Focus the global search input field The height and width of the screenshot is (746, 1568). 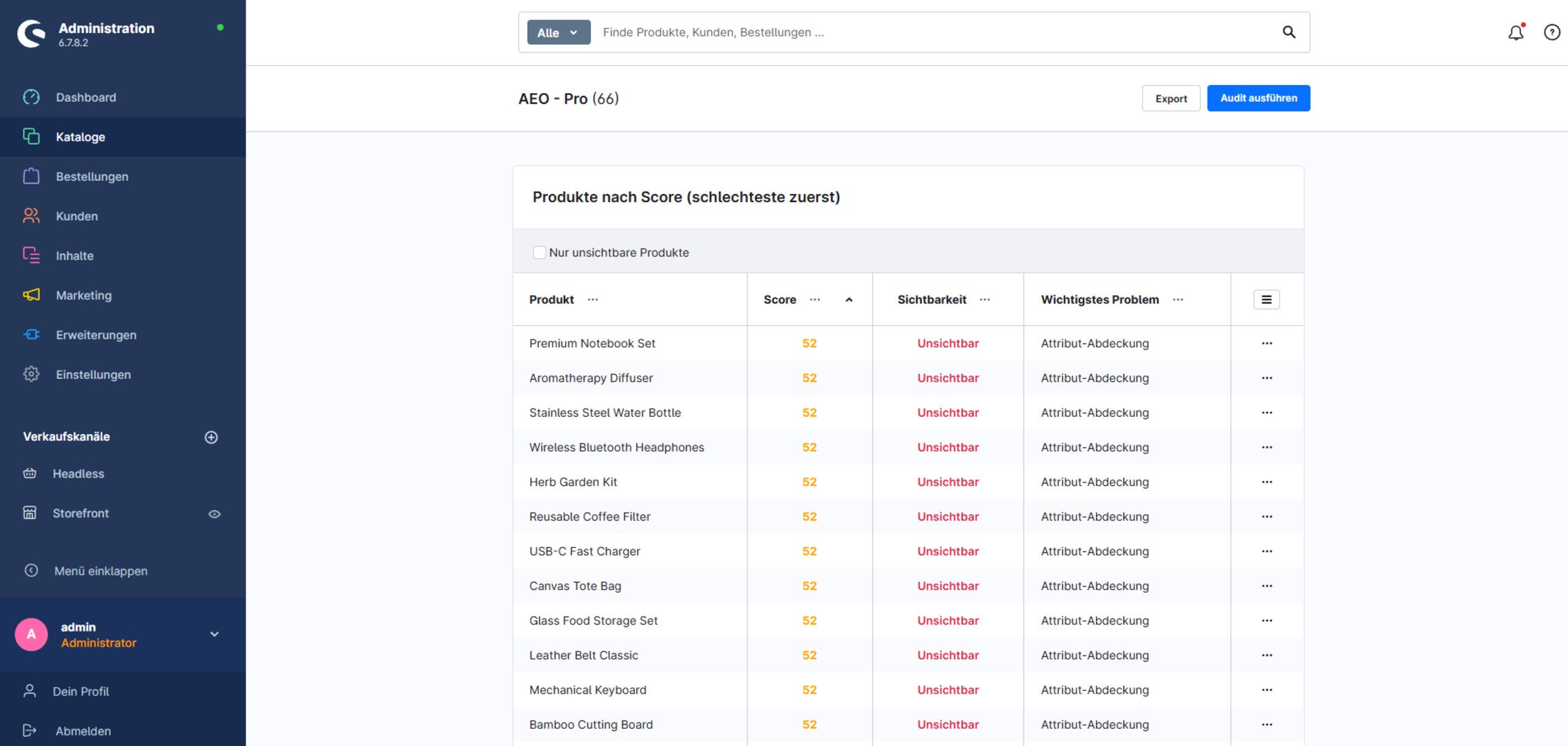click(935, 32)
